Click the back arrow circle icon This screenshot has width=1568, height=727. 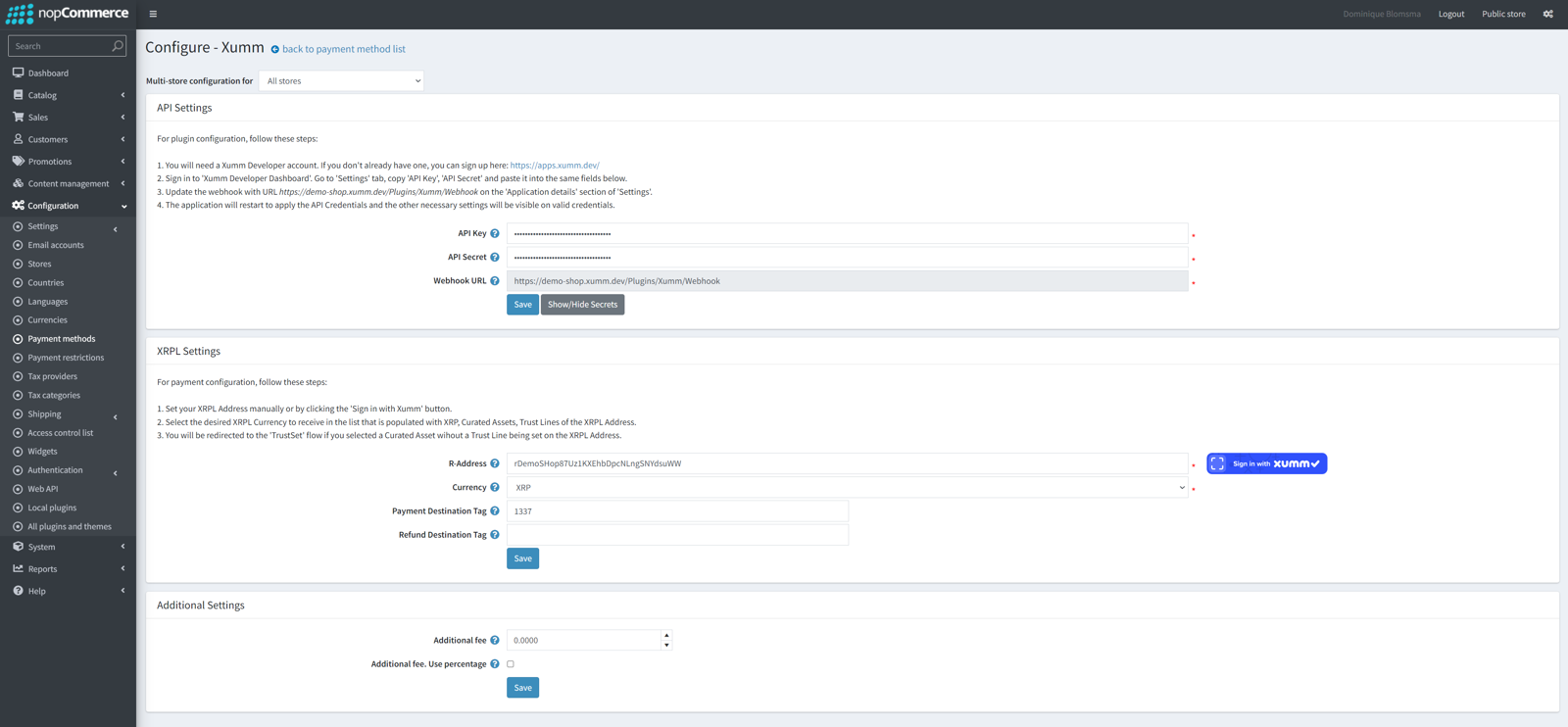(275, 49)
